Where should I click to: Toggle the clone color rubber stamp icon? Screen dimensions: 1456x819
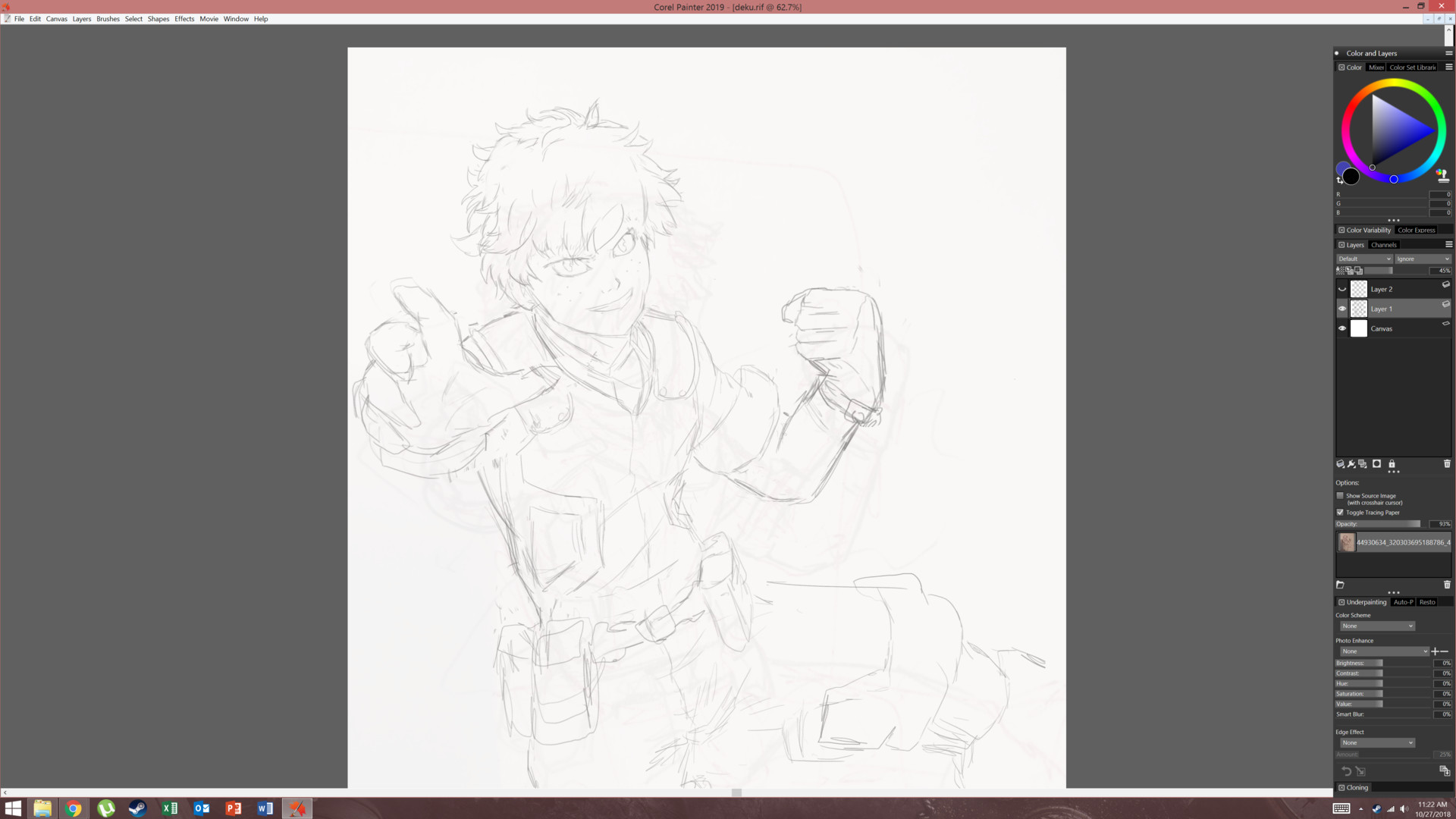pos(1442,176)
